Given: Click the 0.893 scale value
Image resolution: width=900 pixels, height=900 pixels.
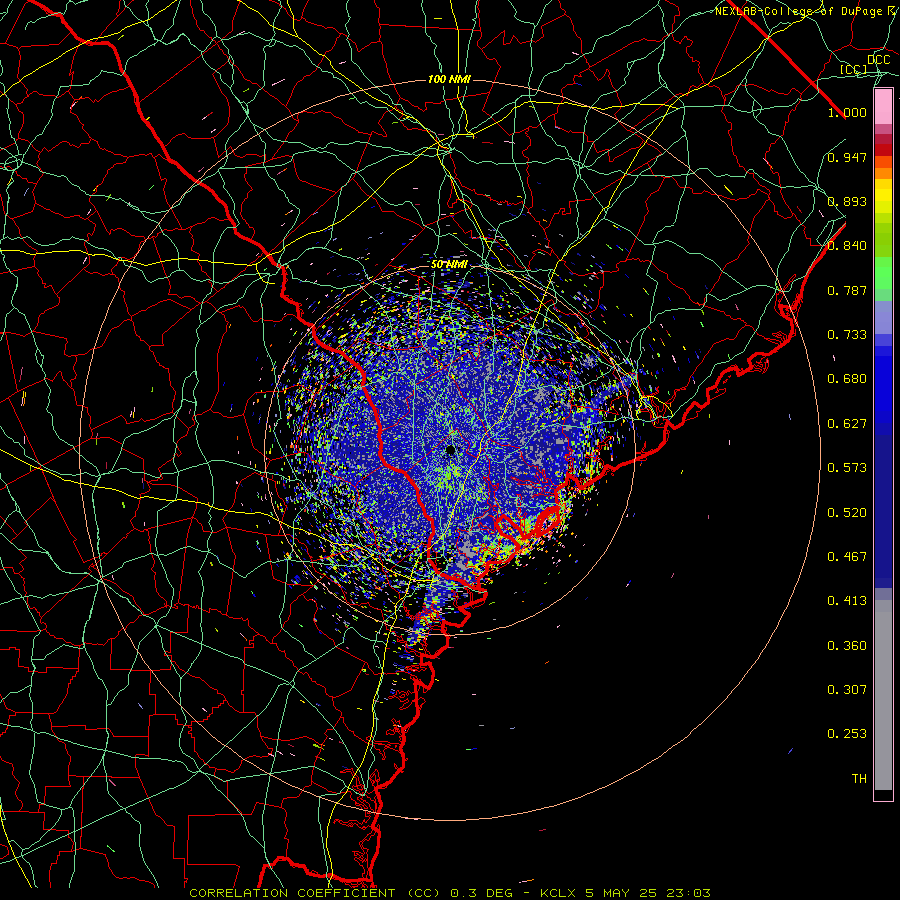Looking at the screenshot, I should pos(847,201).
